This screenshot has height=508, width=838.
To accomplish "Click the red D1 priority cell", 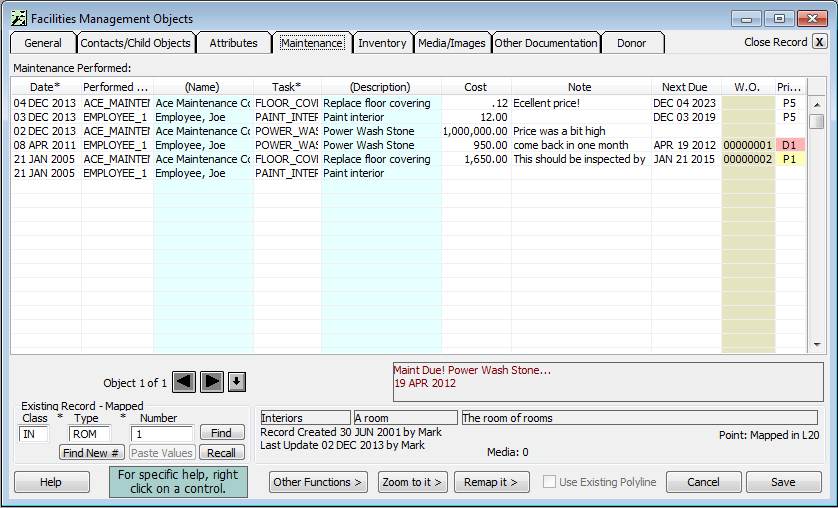I will click(x=790, y=145).
